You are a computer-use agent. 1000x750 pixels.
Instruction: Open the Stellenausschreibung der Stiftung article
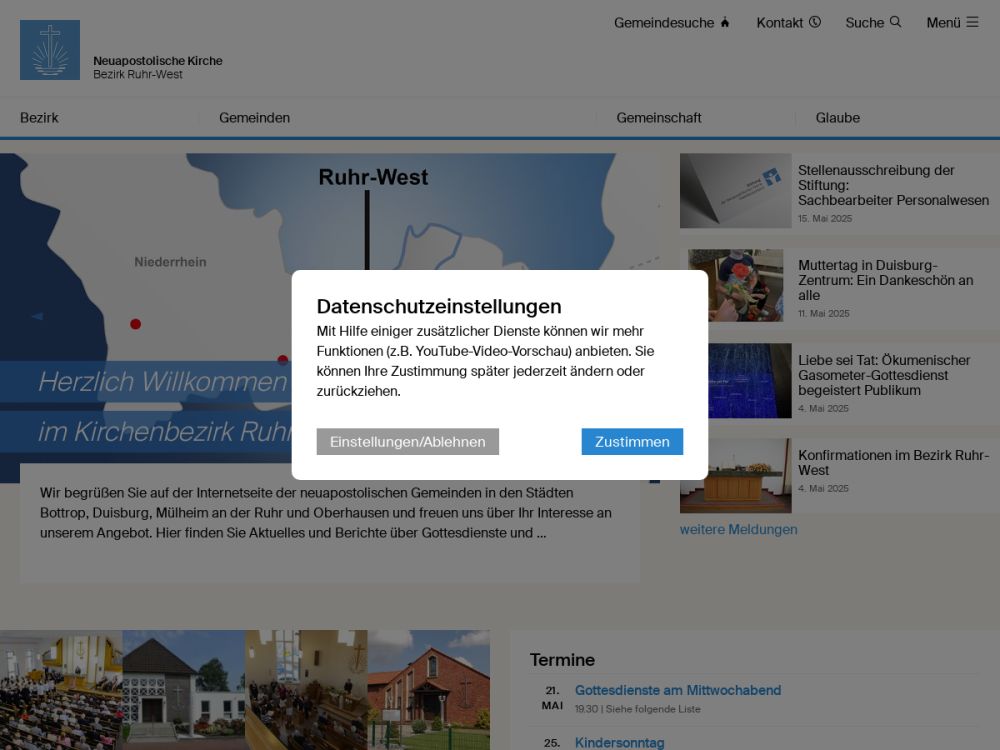pyautogui.click(x=893, y=185)
